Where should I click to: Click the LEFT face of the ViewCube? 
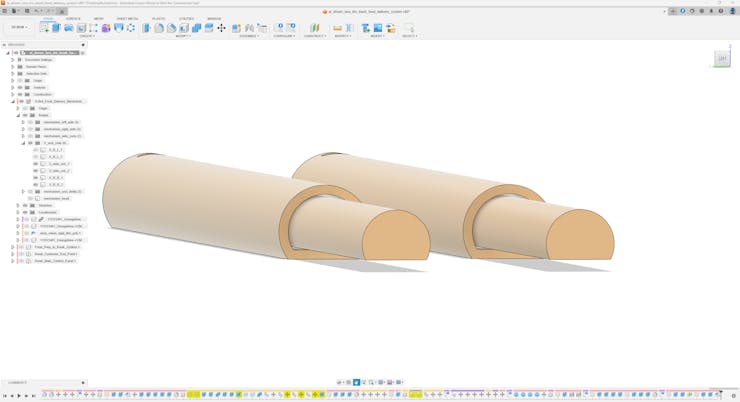[x=722, y=59]
